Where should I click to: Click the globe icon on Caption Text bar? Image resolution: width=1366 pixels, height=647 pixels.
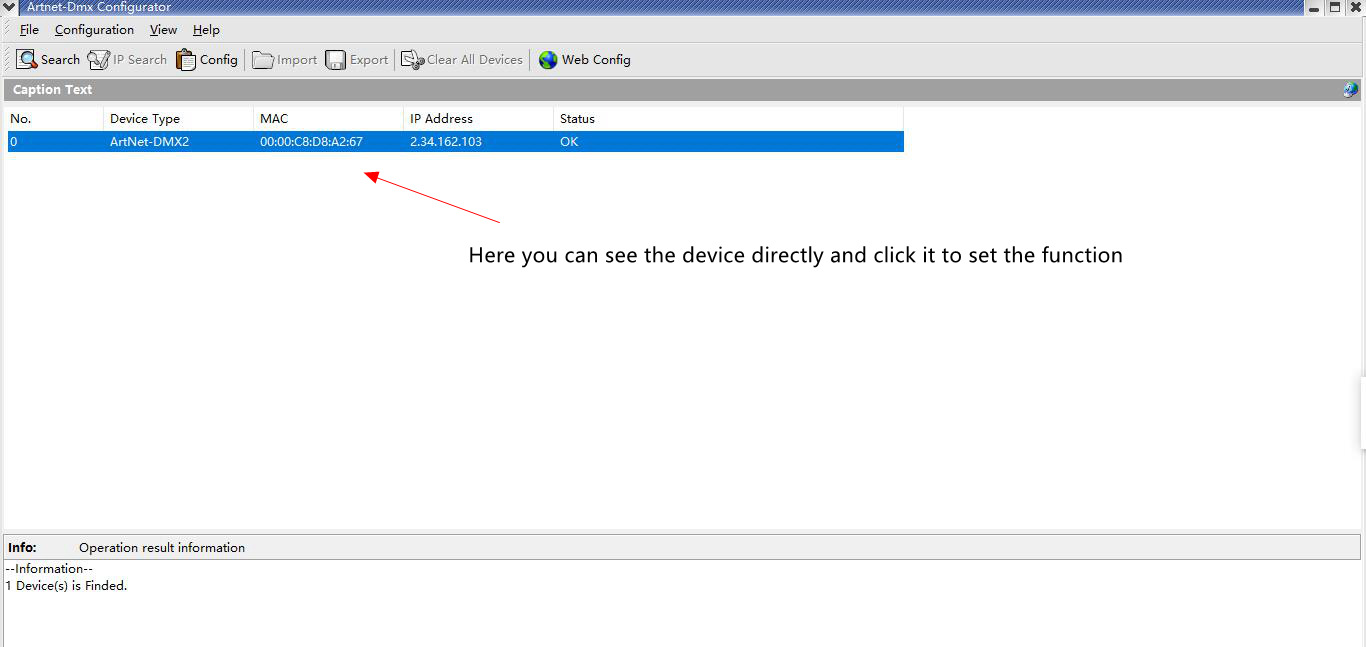tap(1351, 90)
